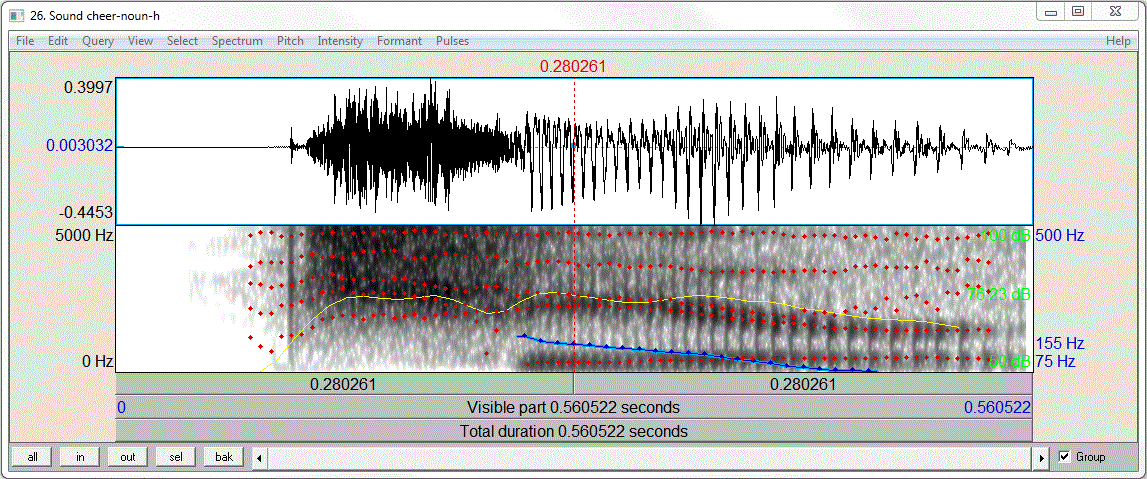Click the 'sel' zoom button
The height and width of the screenshot is (479, 1147).
click(x=176, y=457)
